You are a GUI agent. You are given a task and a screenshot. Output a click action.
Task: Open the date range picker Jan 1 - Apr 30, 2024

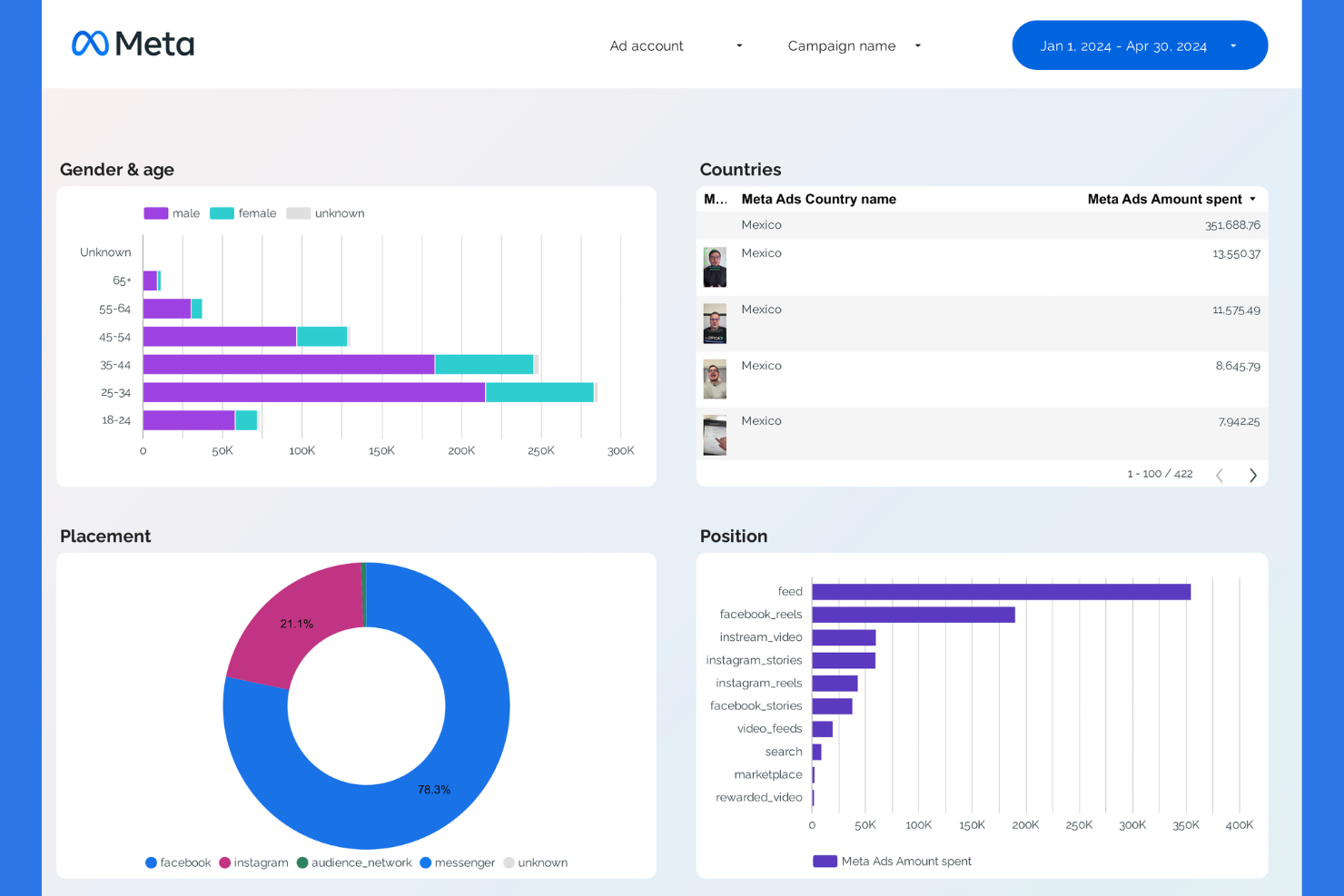tap(1140, 45)
